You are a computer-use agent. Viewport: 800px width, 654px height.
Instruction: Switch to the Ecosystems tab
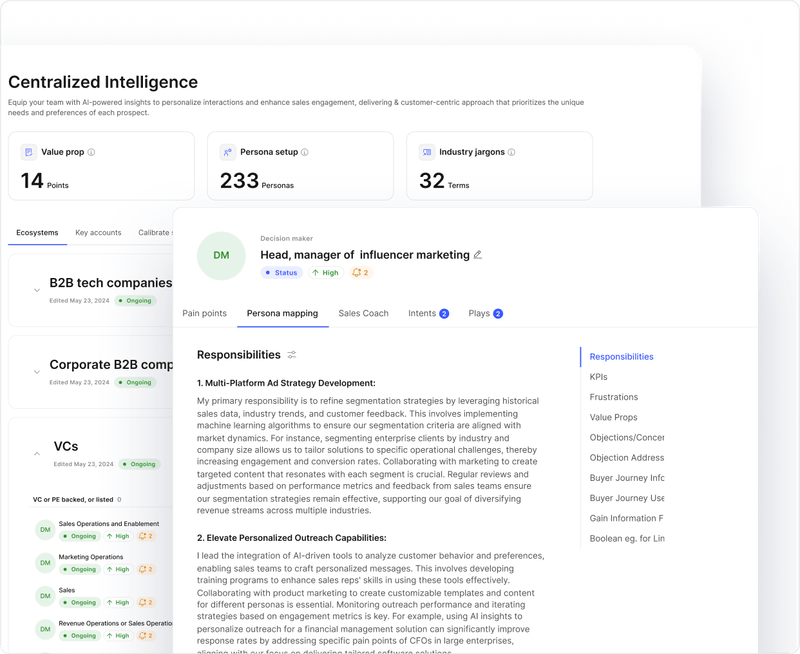point(37,233)
